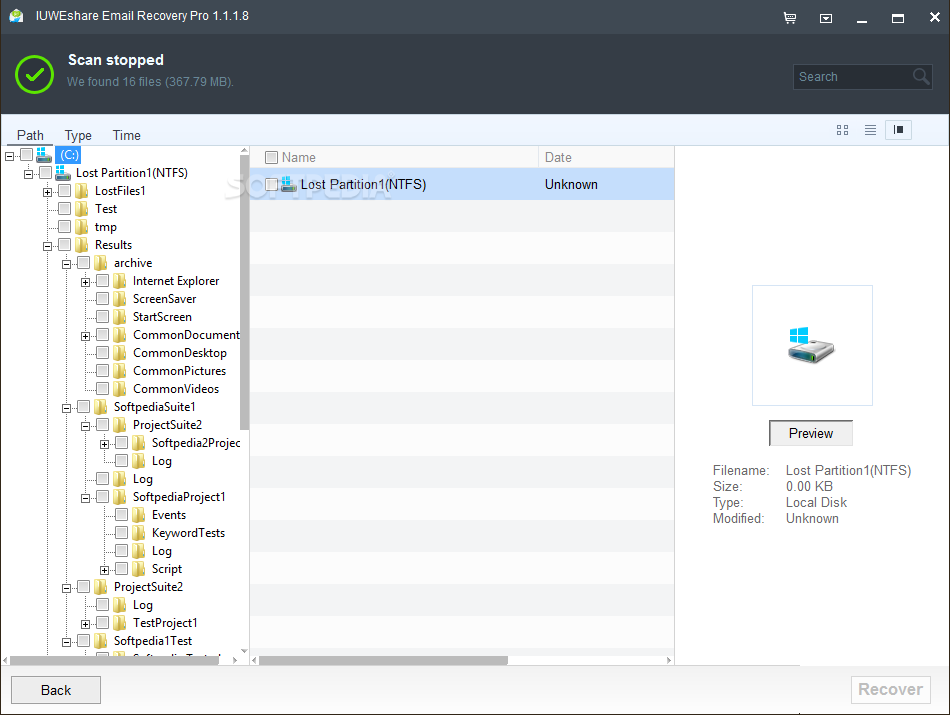The image size is (950, 715).
Task: Click drive icon in Lost Partition1 list row
Action: point(289,184)
